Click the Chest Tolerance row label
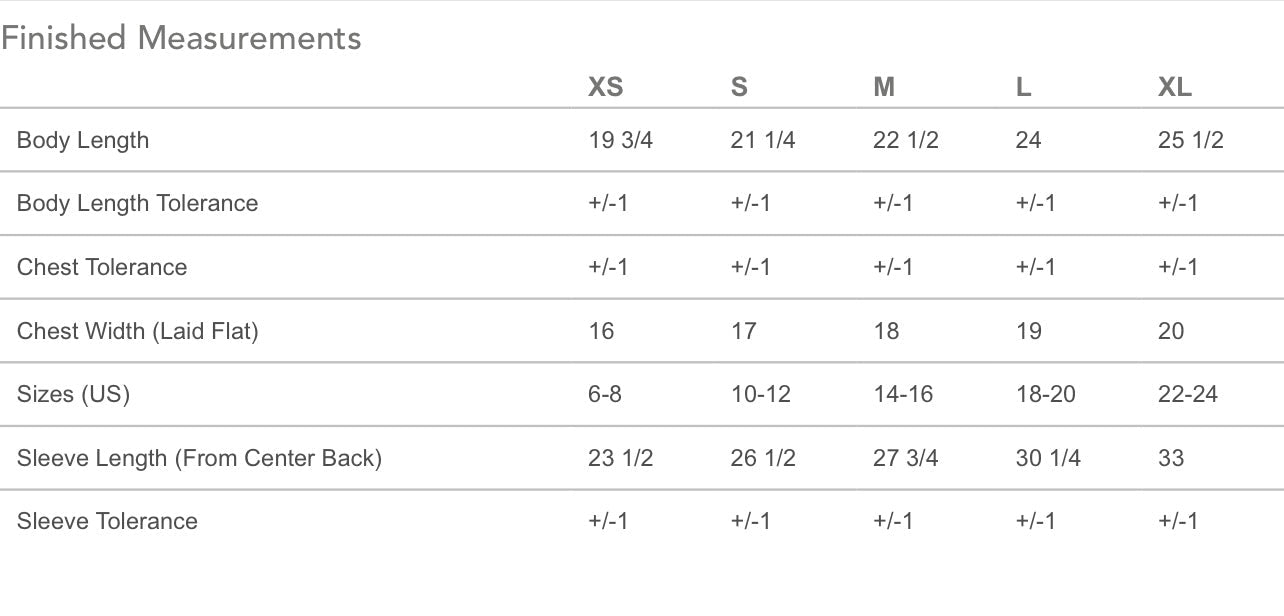This screenshot has width=1284, height=616. tap(102, 267)
